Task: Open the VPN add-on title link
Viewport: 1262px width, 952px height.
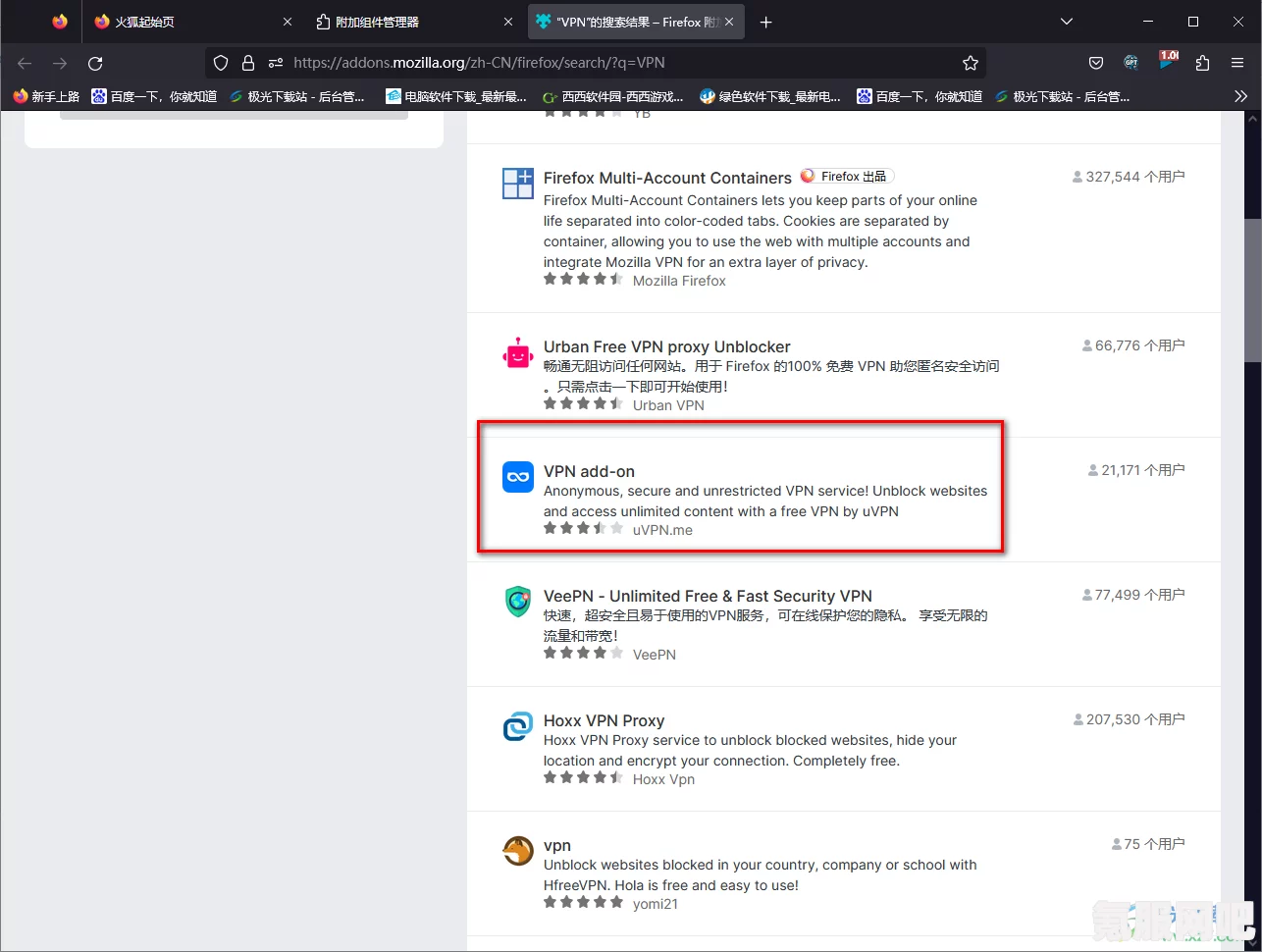Action: (589, 471)
